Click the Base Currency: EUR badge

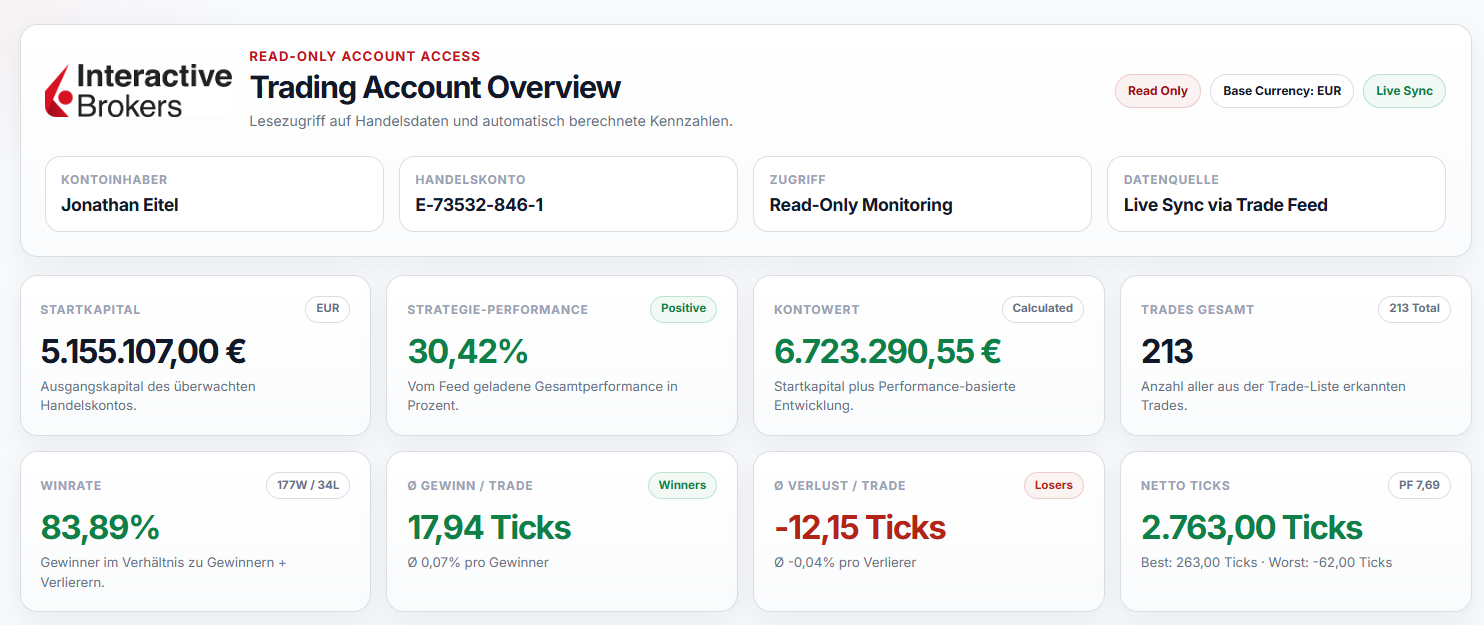click(x=1282, y=91)
